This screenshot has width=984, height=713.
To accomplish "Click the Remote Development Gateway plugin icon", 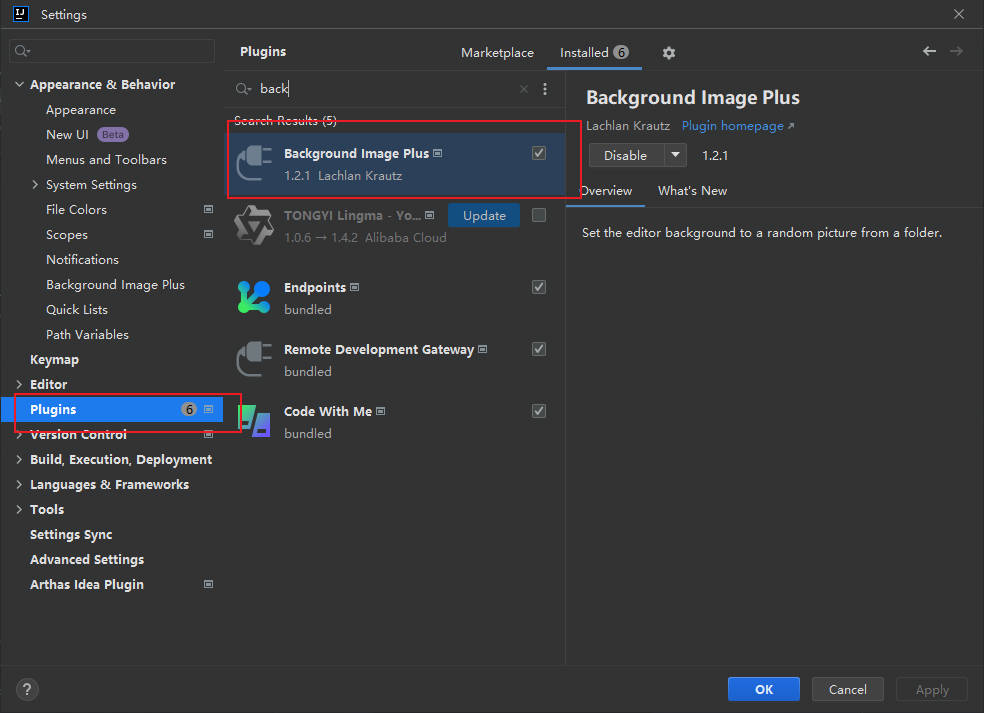I will pyautogui.click(x=254, y=359).
